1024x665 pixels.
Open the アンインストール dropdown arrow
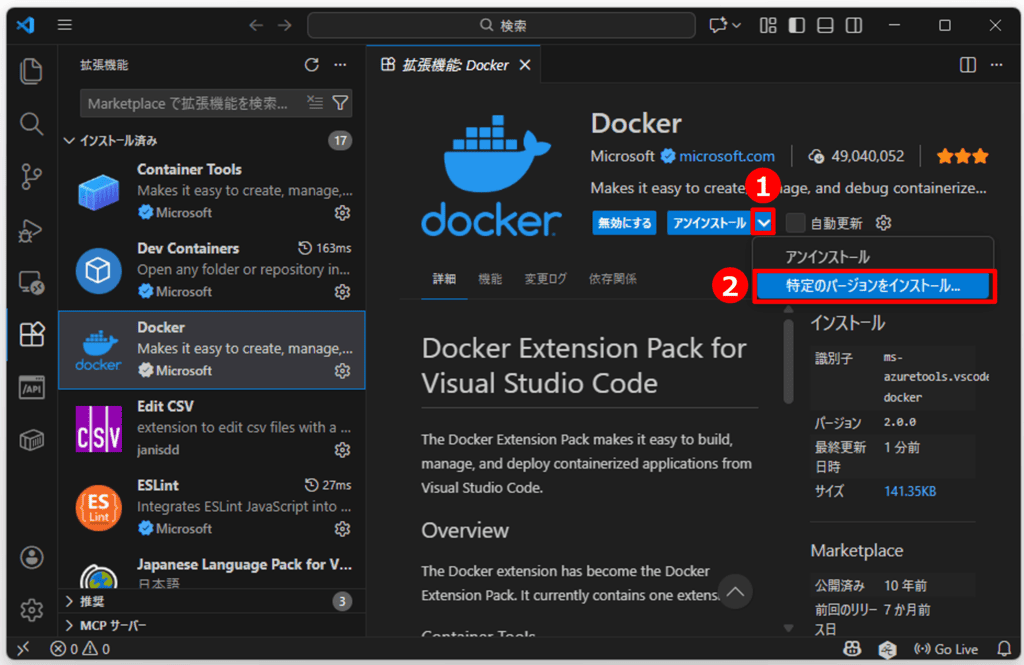pos(763,222)
